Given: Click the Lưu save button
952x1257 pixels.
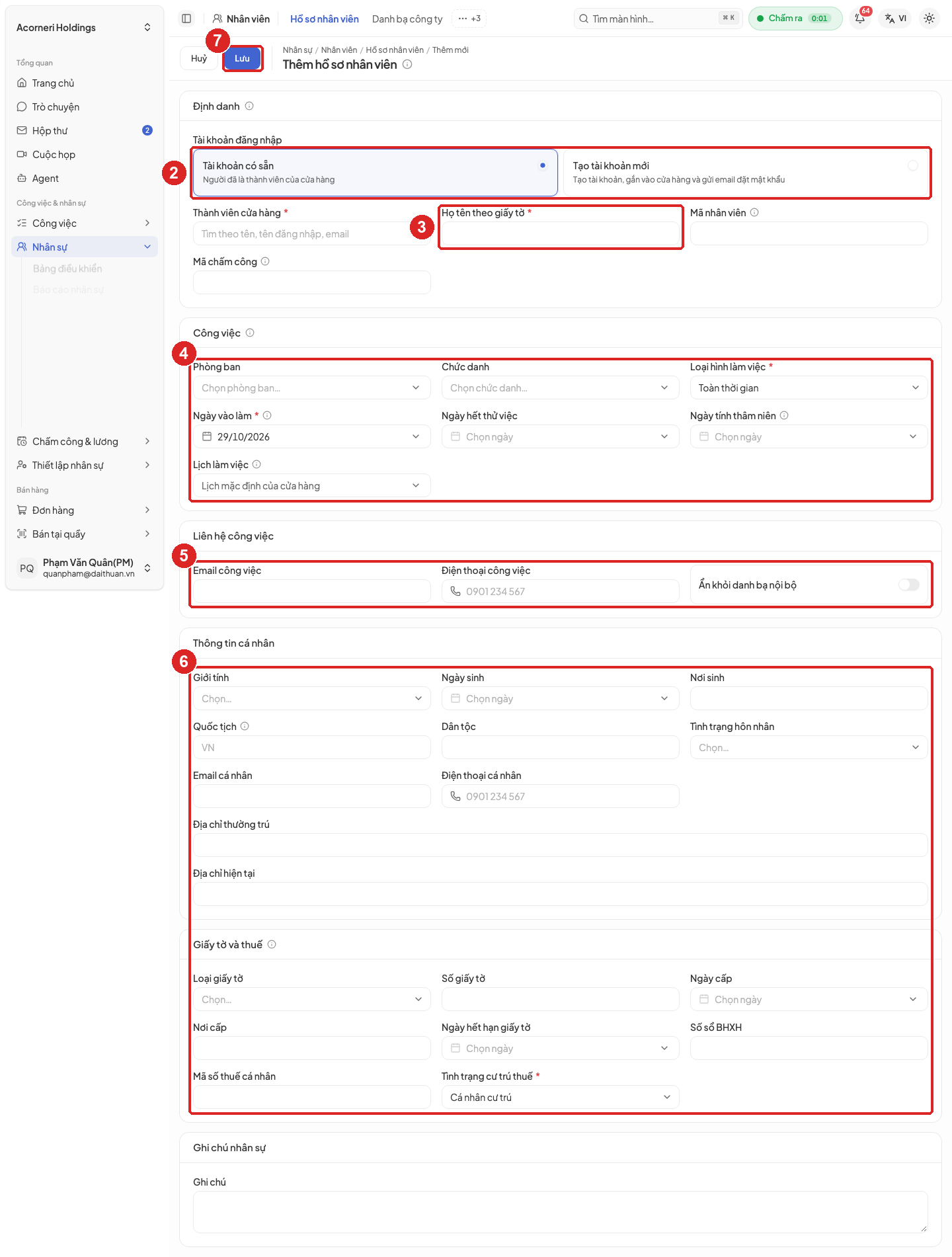Looking at the screenshot, I should pyautogui.click(x=243, y=58).
